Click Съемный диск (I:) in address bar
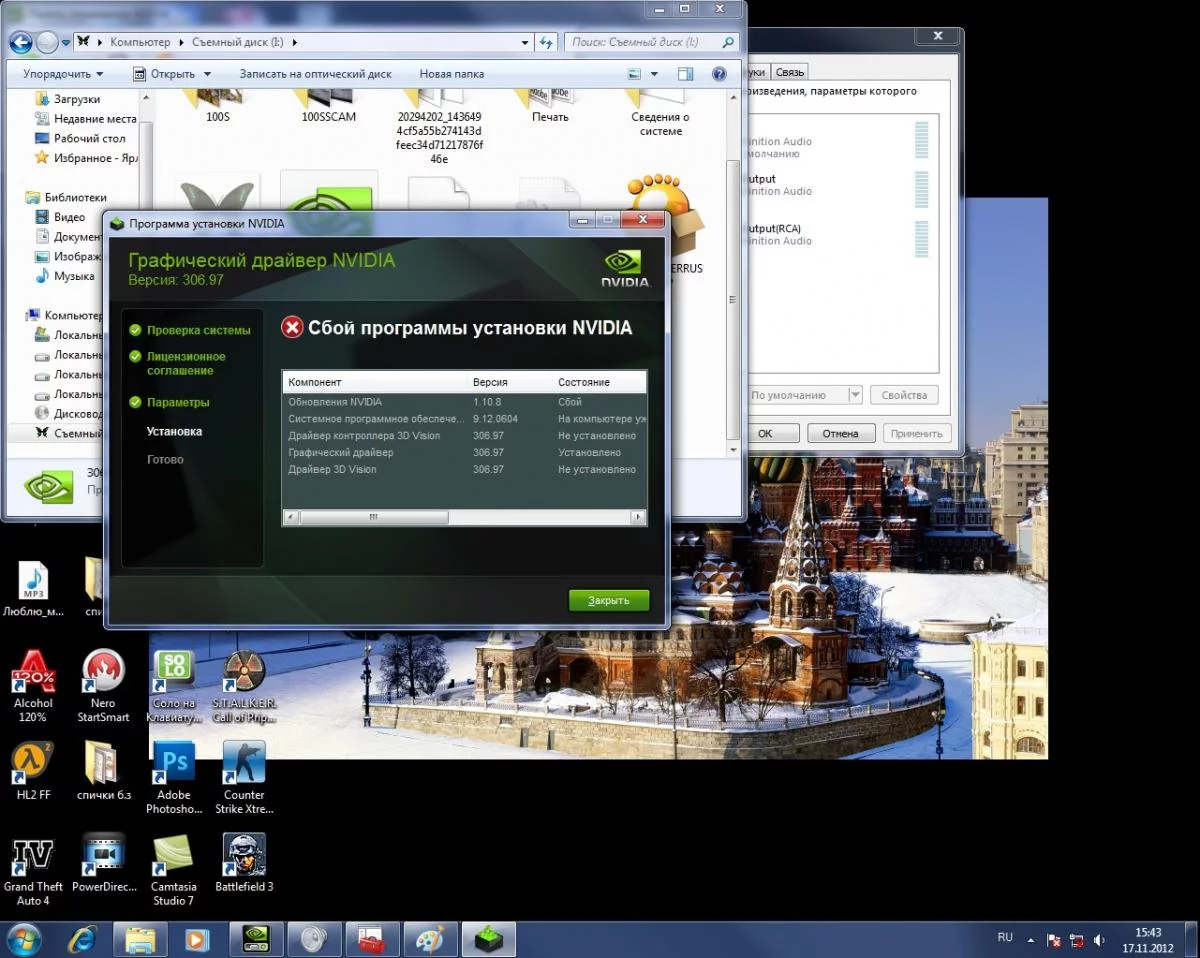Screen dimensions: 1200x958 pos(237,42)
